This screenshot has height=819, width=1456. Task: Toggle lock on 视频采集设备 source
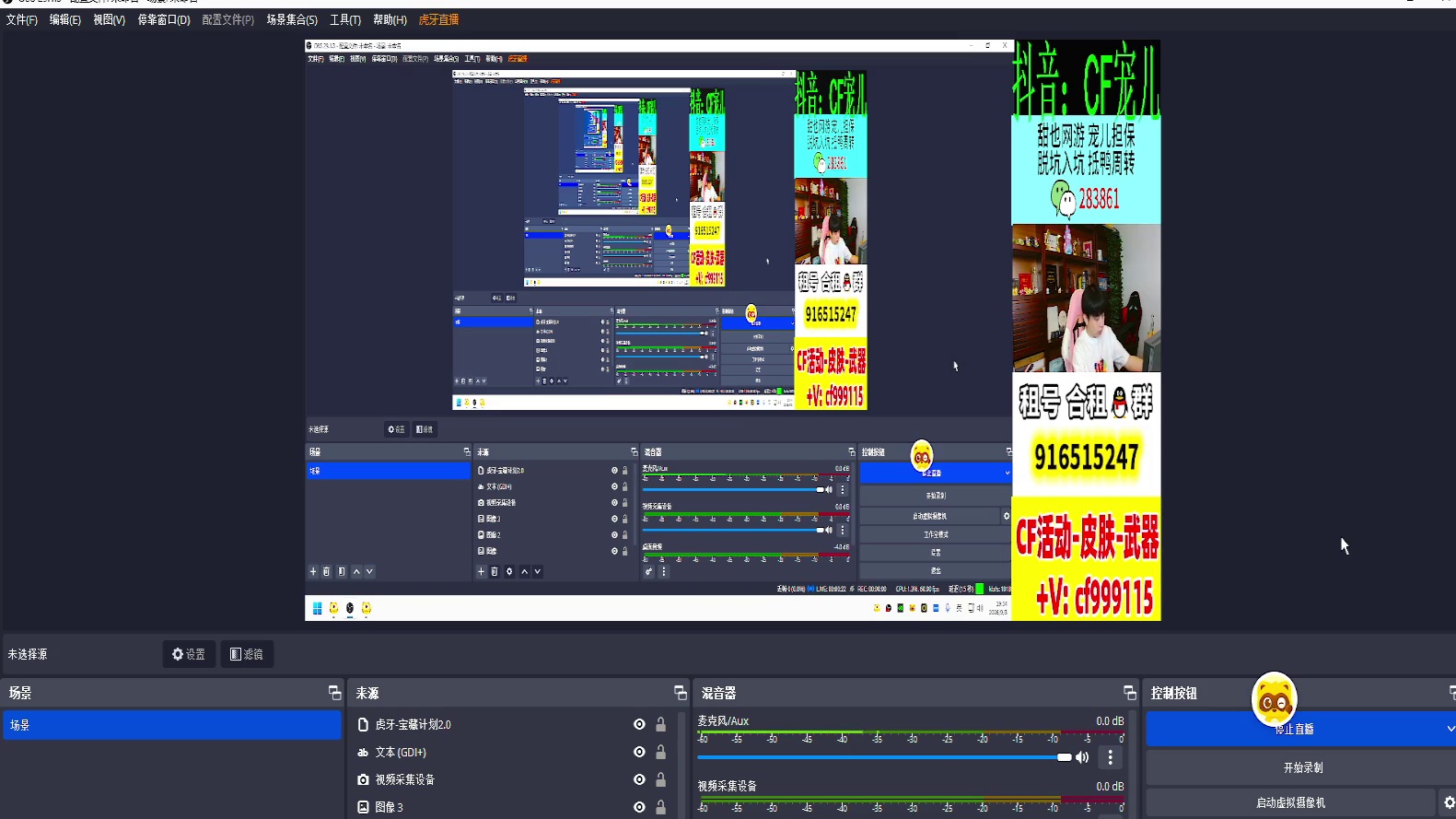(660, 779)
